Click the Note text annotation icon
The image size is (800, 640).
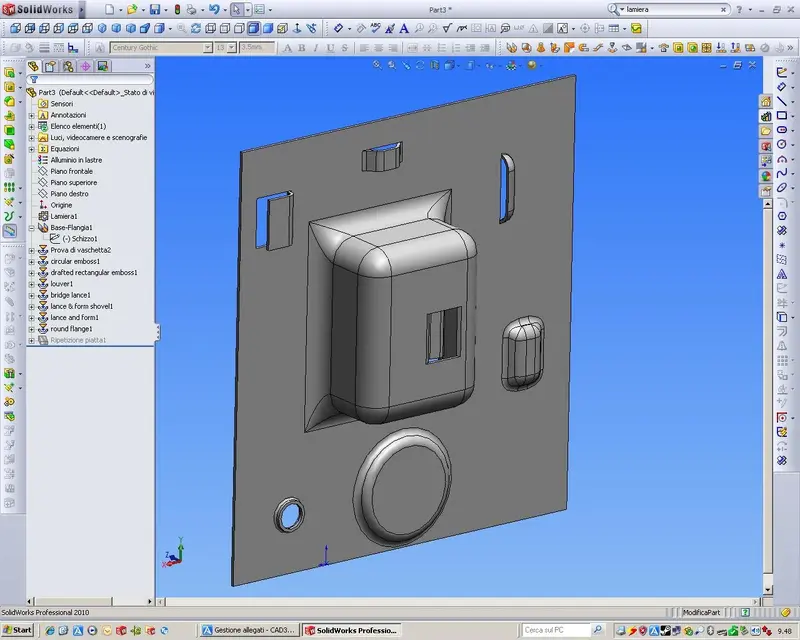coord(404,29)
